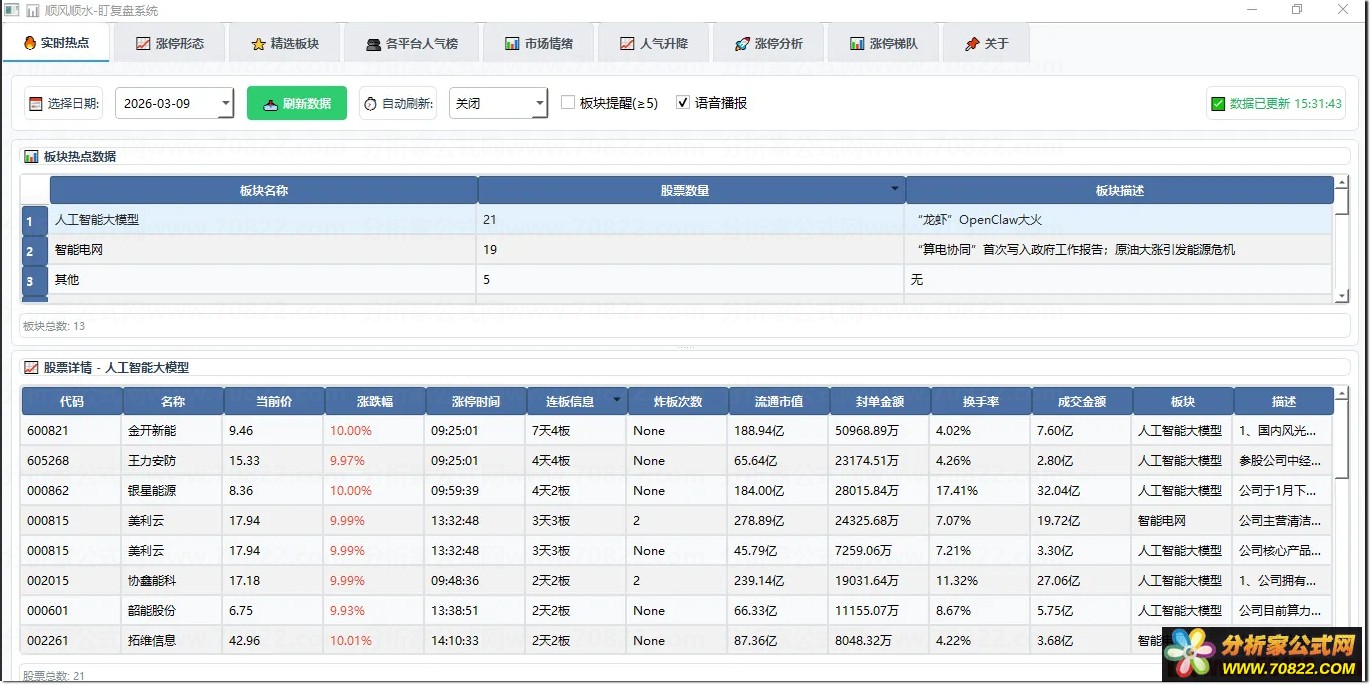Click the chart icon on 涨停形态 tab
The height and width of the screenshot is (685, 1372).
(143, 44)
